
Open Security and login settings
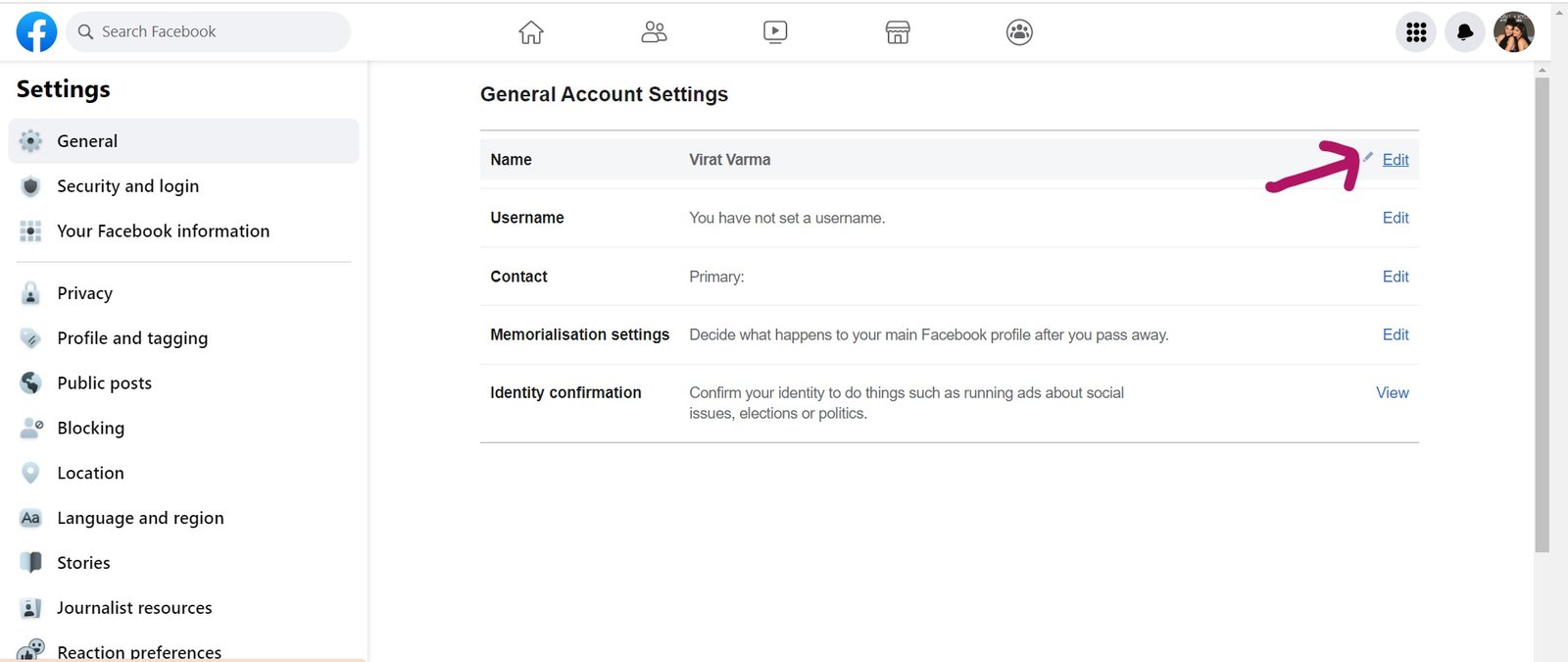click(x=184, y=186)
